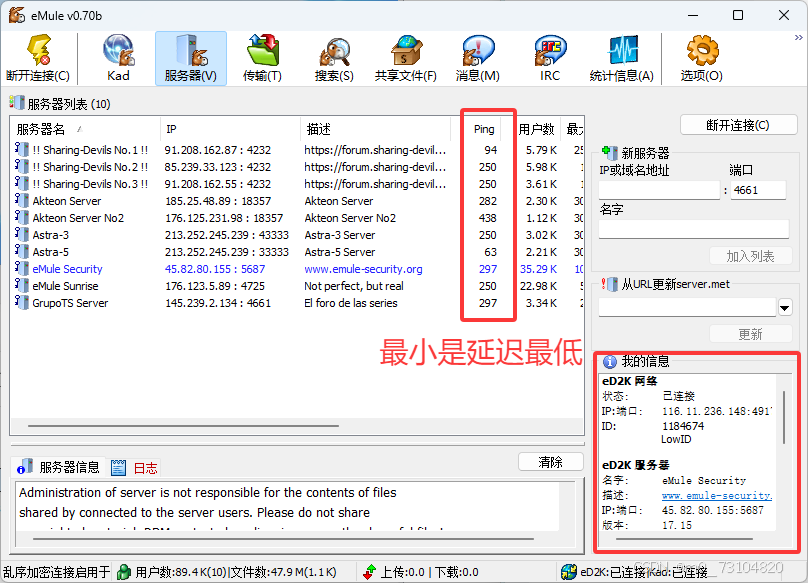This screenshot has width=808, height=583.
Task: Click the "El foro de las series" description
Action: 350,303
